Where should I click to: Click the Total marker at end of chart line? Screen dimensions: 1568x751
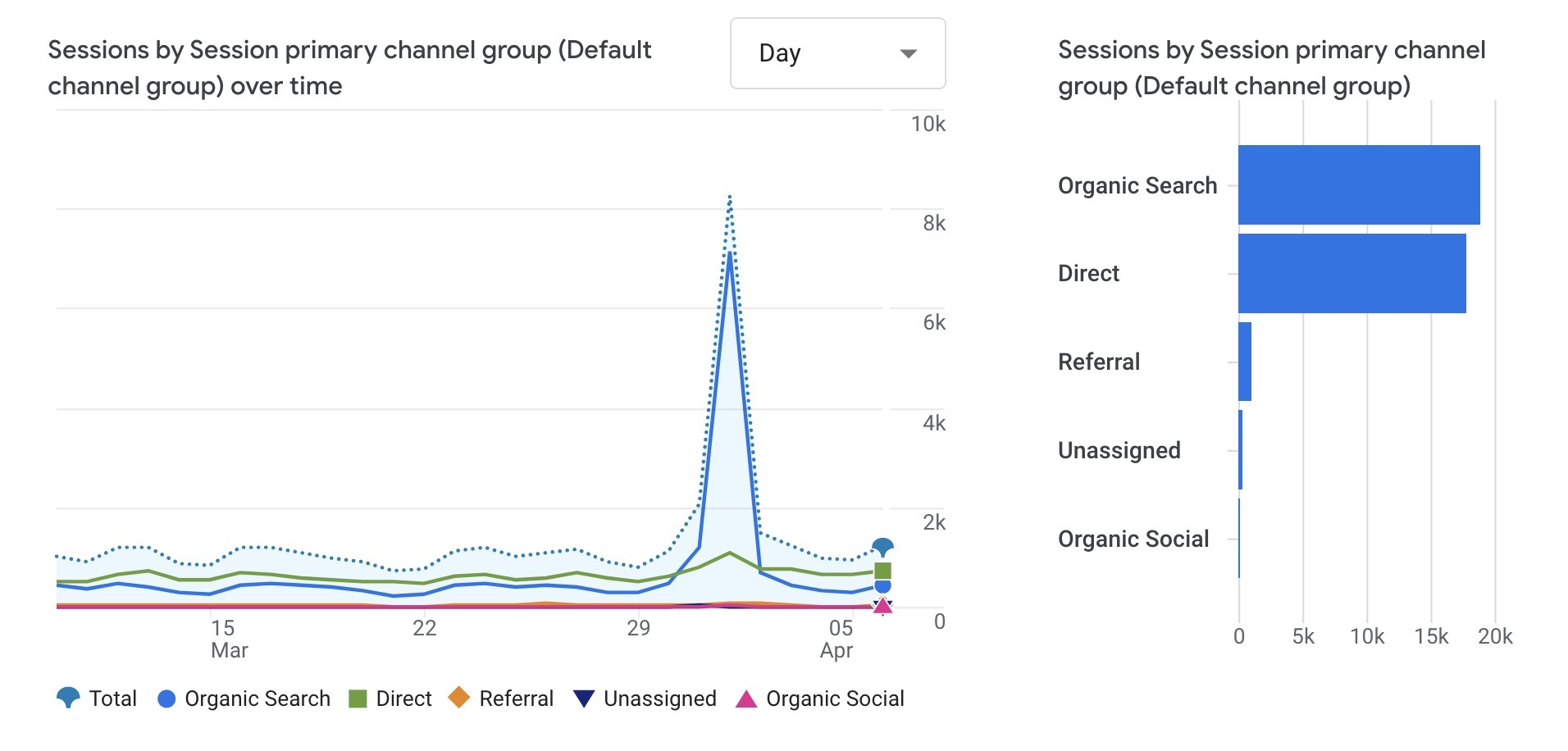(x=881, y=544)
